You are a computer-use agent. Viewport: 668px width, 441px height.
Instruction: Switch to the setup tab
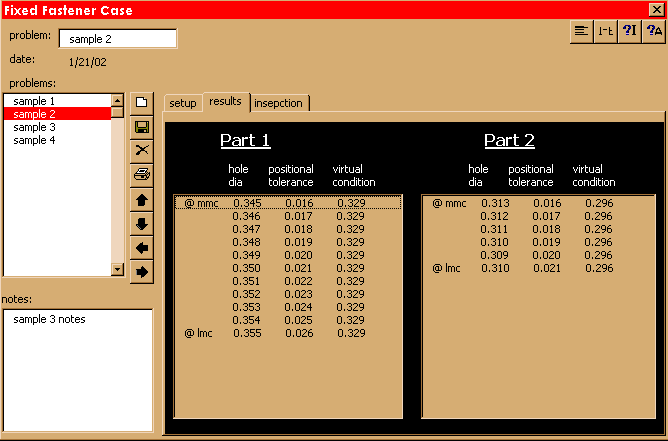(x=183, y=103)
